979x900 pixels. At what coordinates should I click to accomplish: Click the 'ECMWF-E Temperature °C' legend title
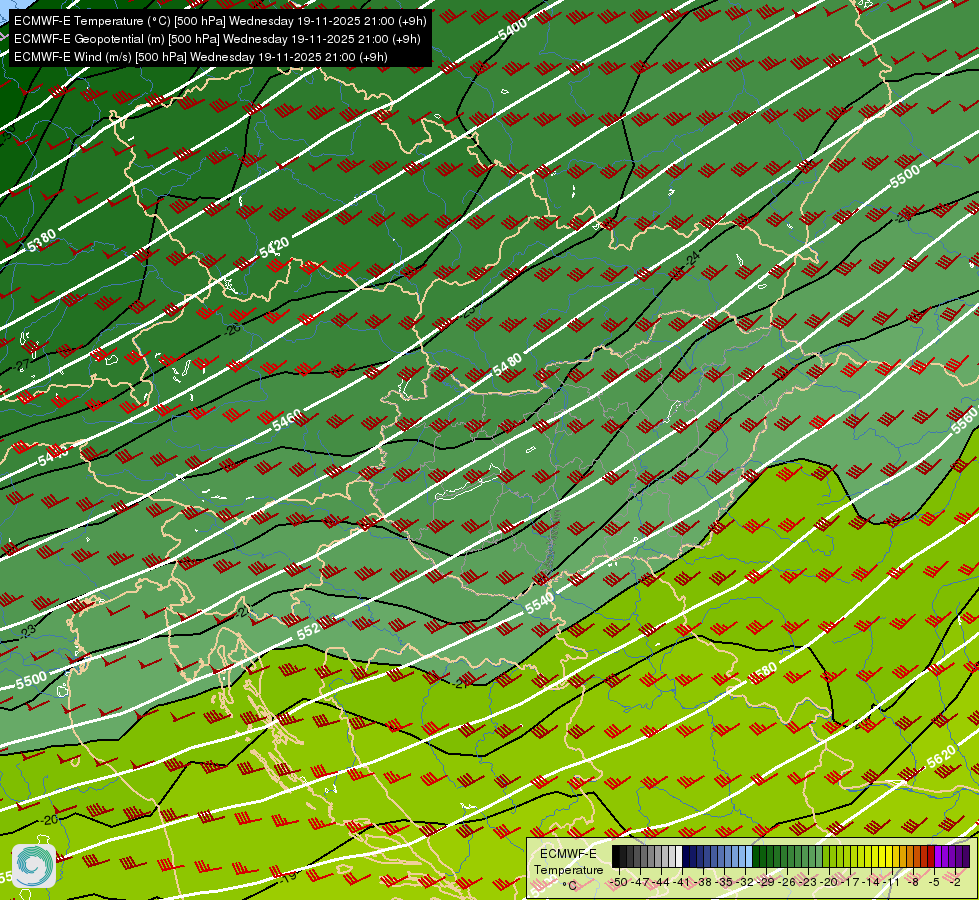(x=569, y=869)
